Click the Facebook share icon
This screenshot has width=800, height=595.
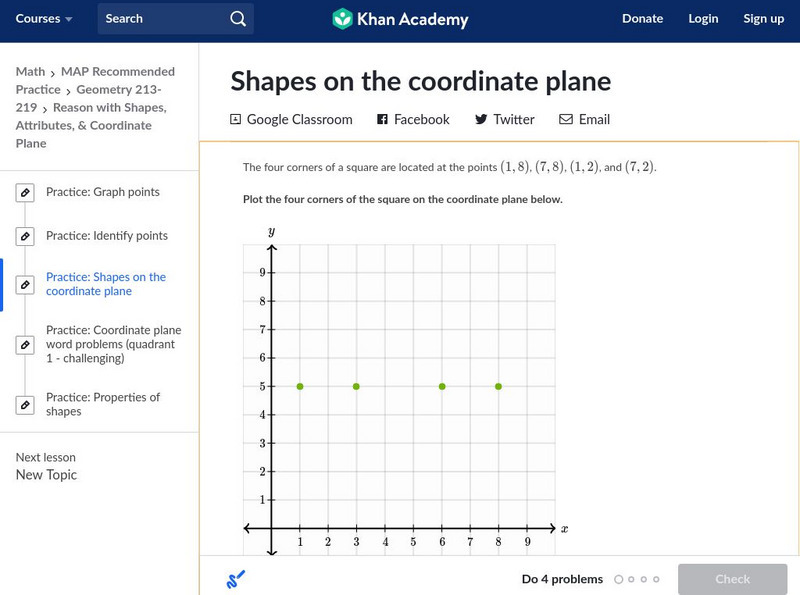[382, 119]
